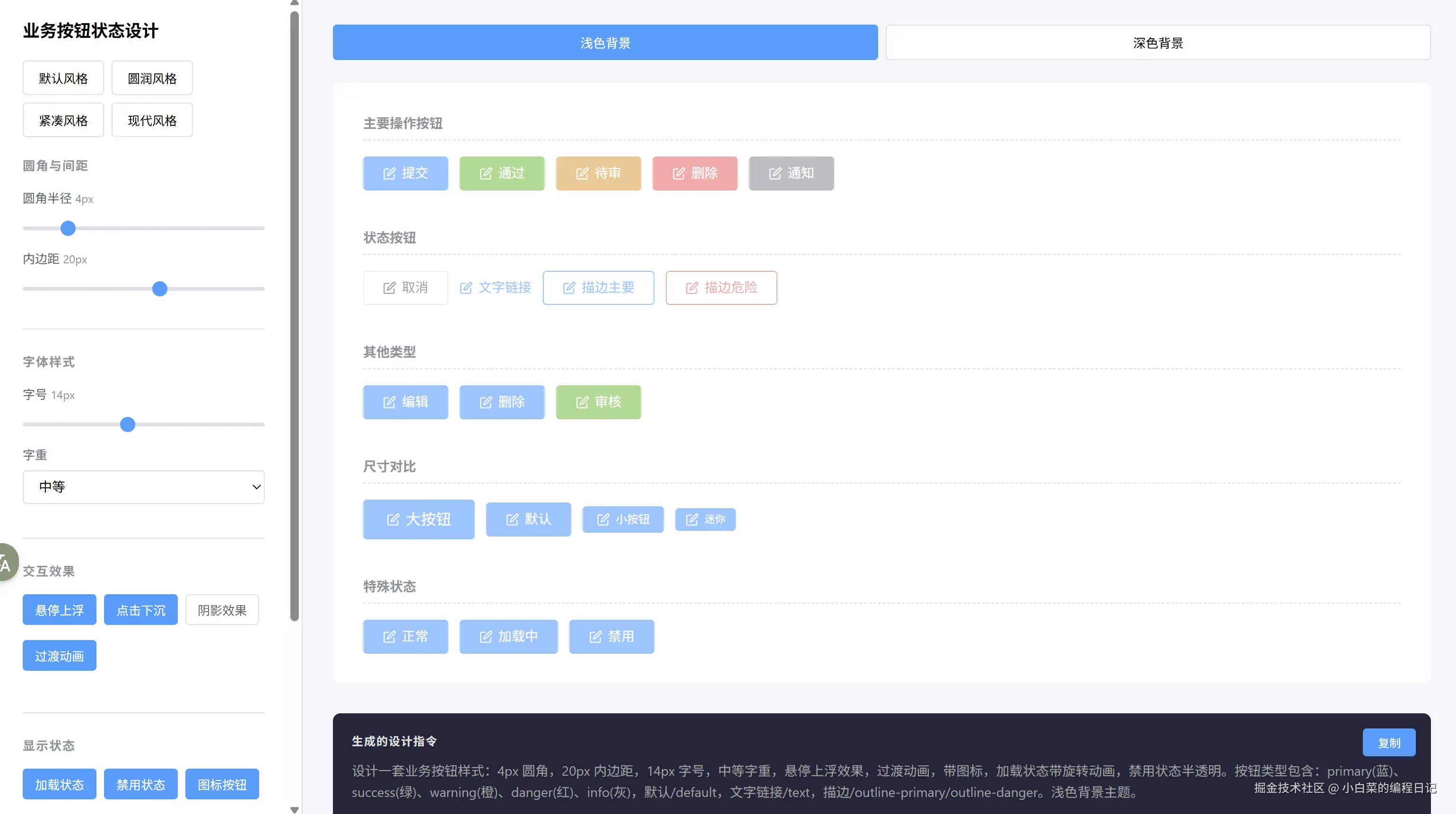Toggle 悬停上浮 hover effect

point(60,610)
